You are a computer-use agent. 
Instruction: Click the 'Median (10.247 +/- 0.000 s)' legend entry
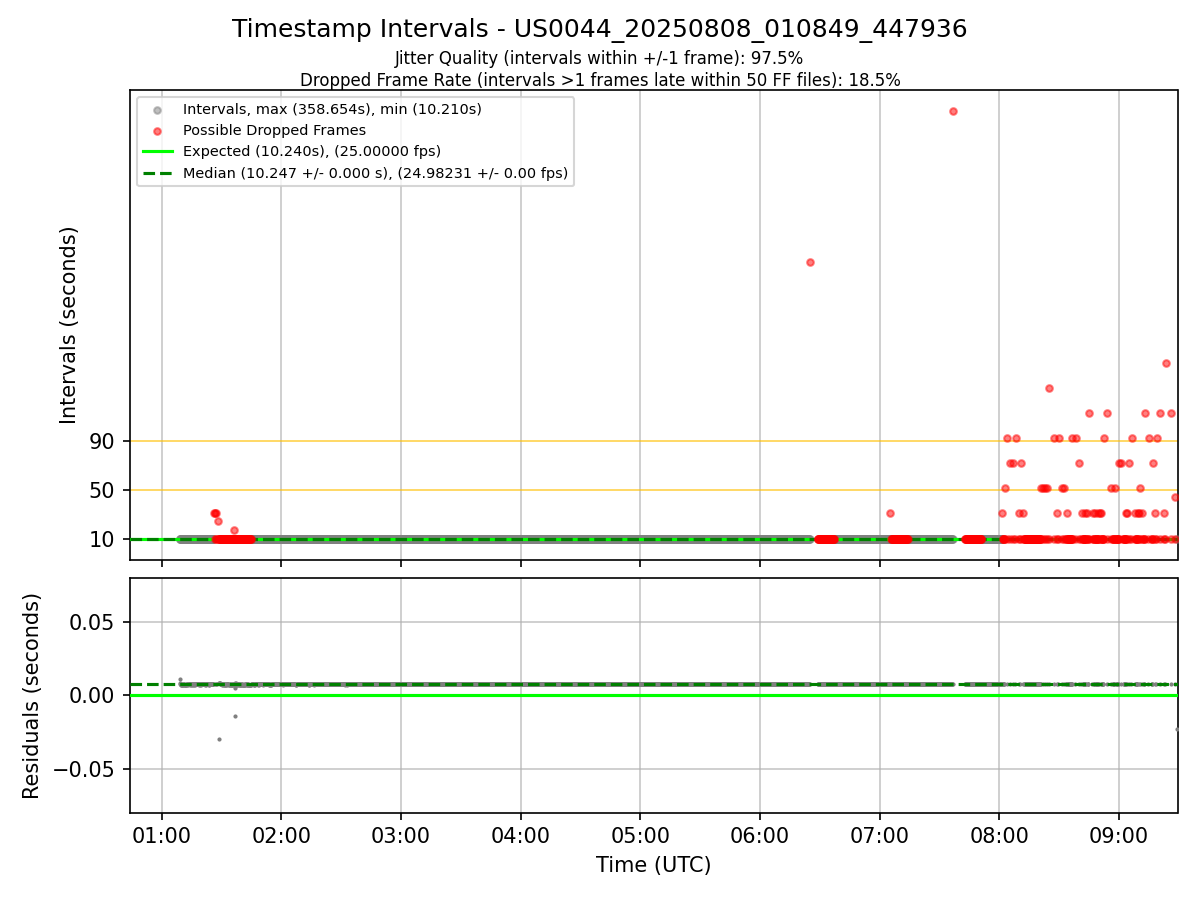pos(375,173)
